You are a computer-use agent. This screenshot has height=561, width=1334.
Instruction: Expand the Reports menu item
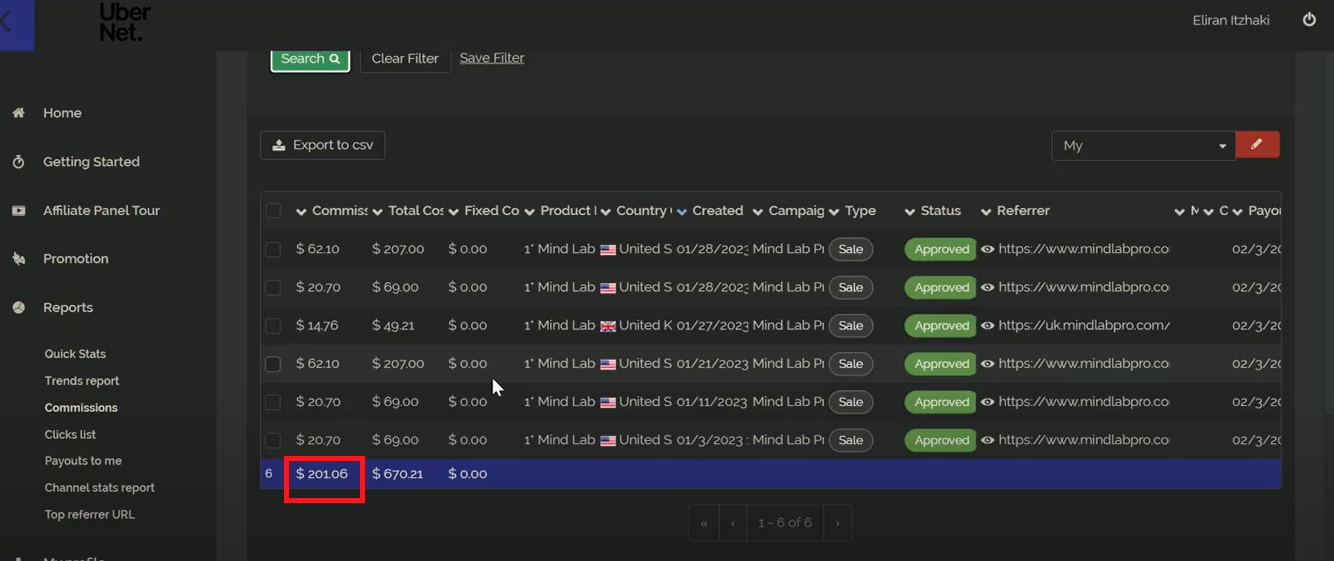coord(68,308)
